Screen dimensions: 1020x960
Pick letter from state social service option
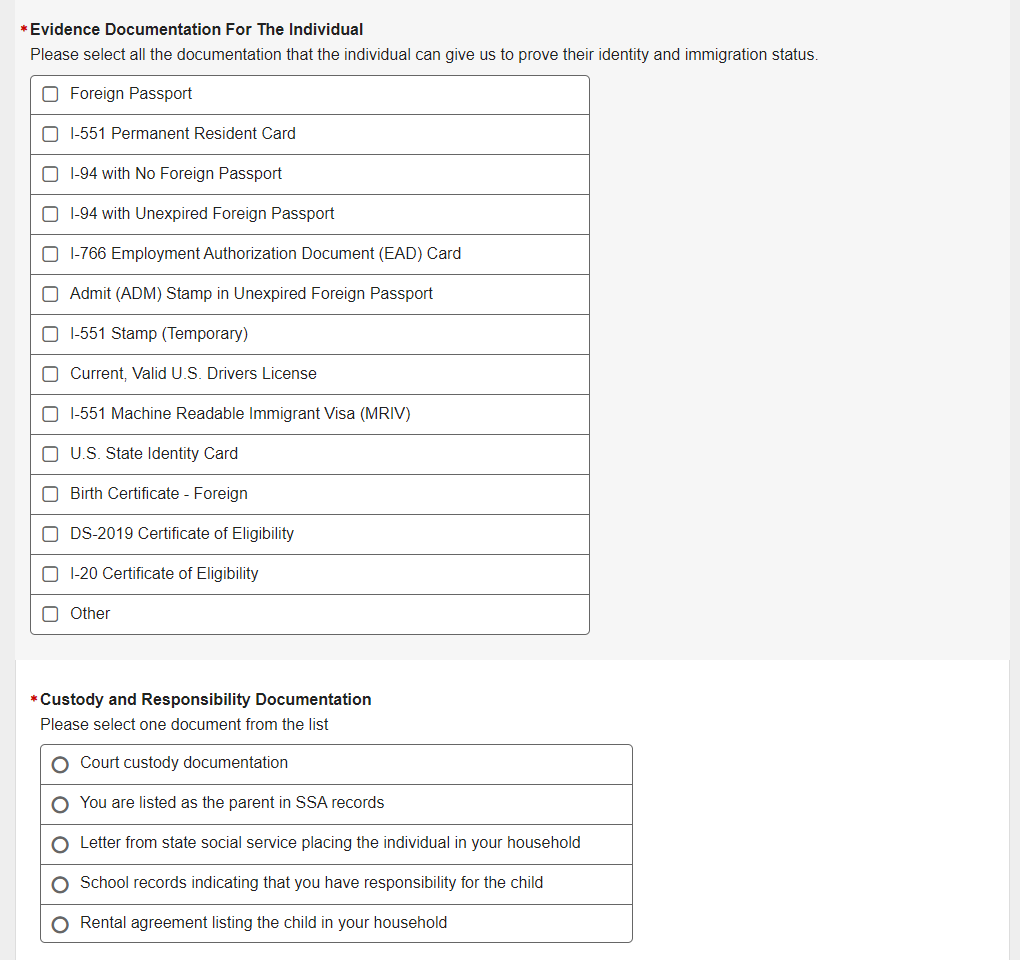coord(60,844)
